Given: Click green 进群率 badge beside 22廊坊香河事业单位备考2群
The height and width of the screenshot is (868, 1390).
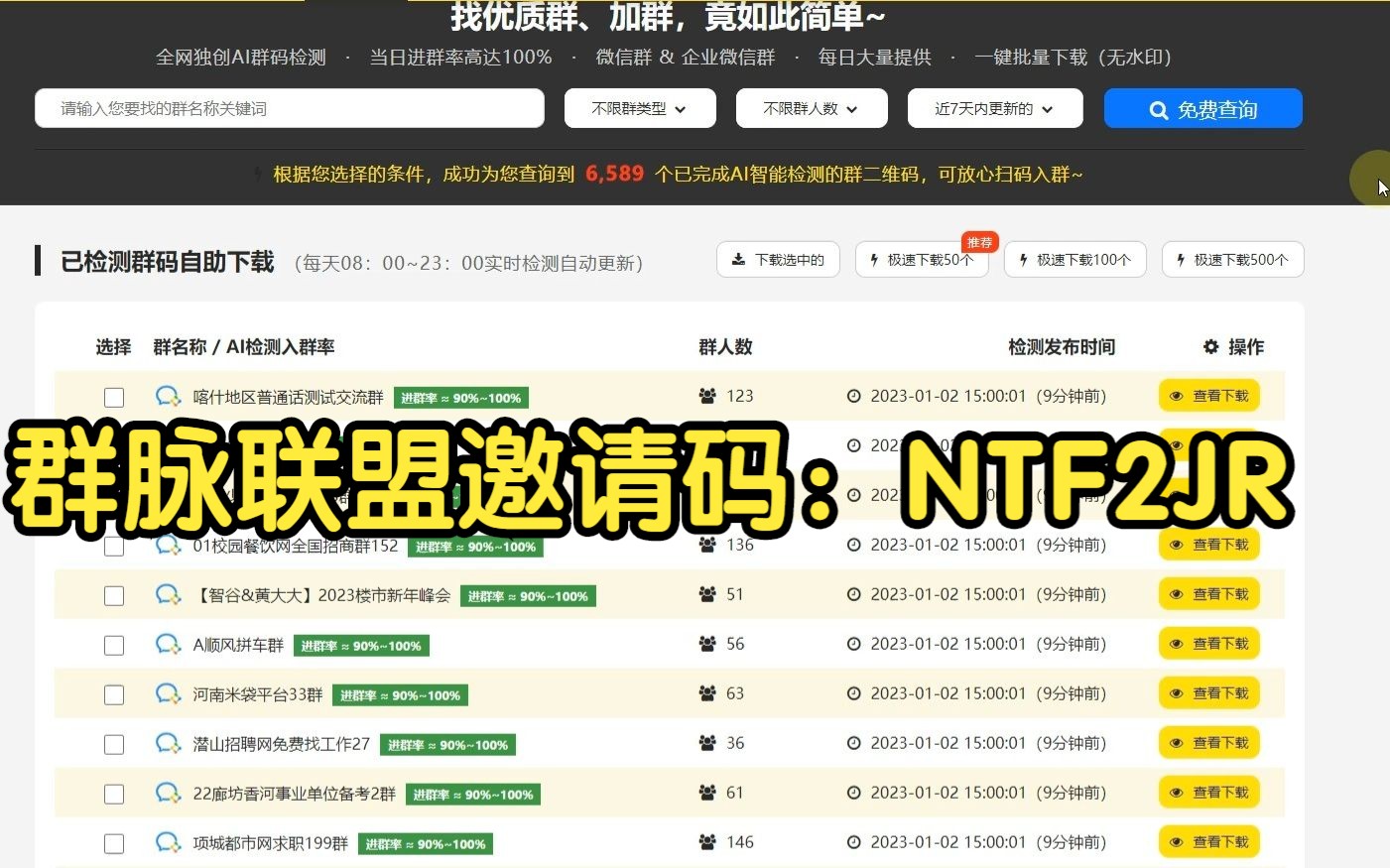Looking at the screenshot, I should pos(473,795).
